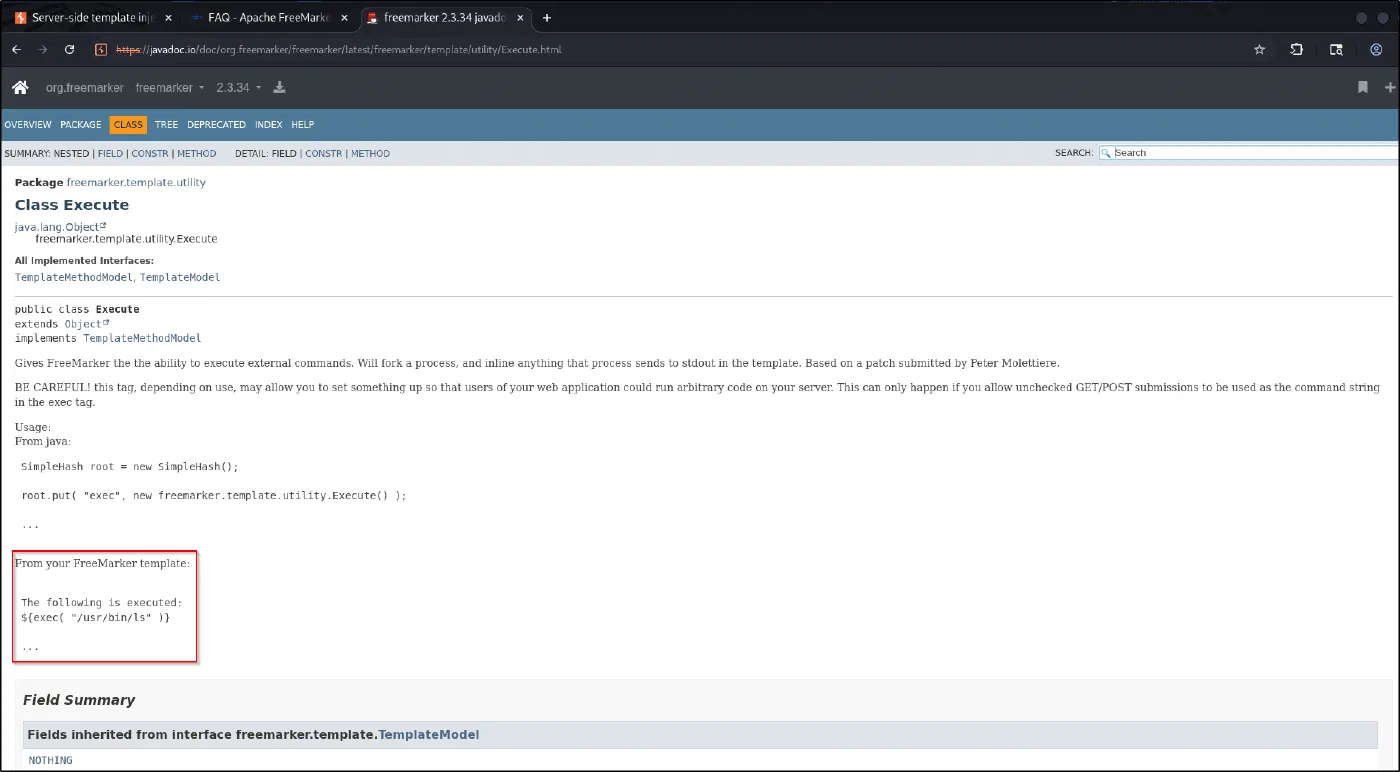1400x772 pixels.
Task: Open the browser profile avatar icon
Action: [1376, 49]
